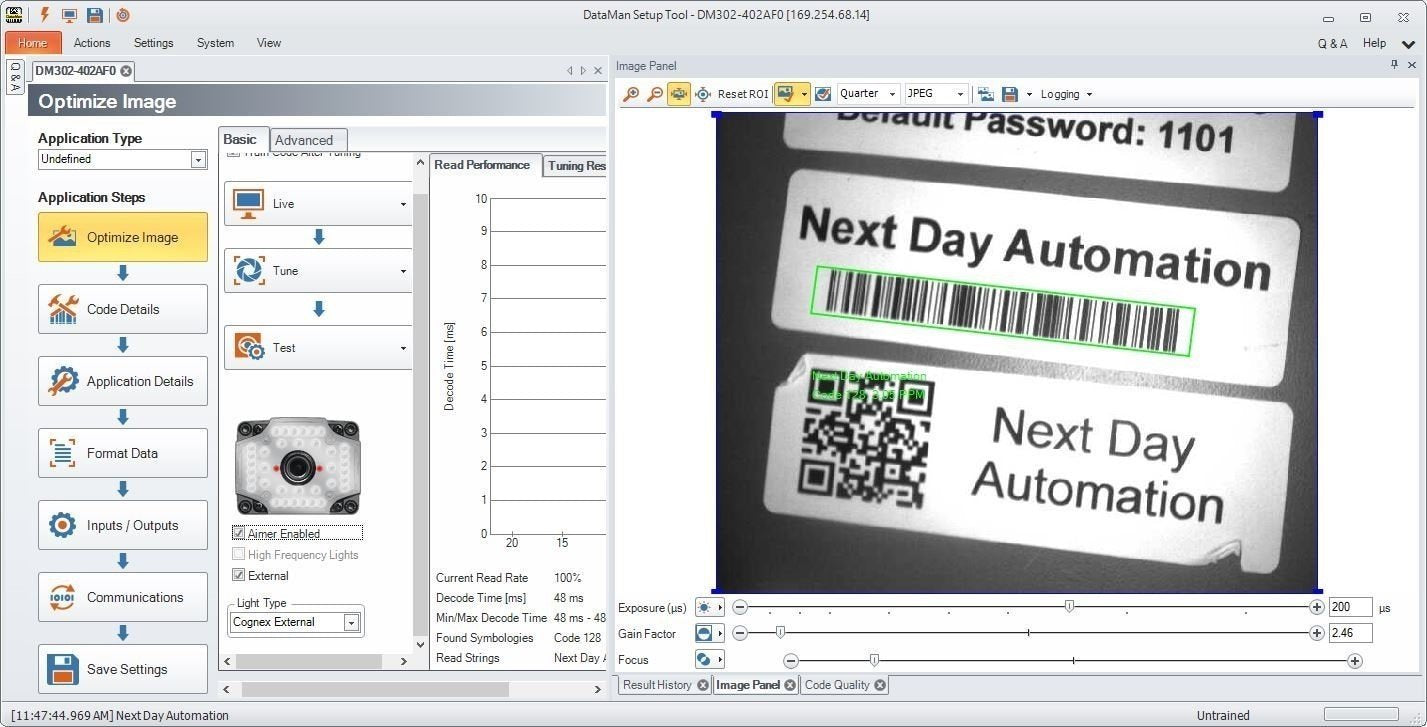Image resolution: width=1427 pixels, height=727 pixels.
Task: Open the JPEG image format dropdown
Action: 960,94
